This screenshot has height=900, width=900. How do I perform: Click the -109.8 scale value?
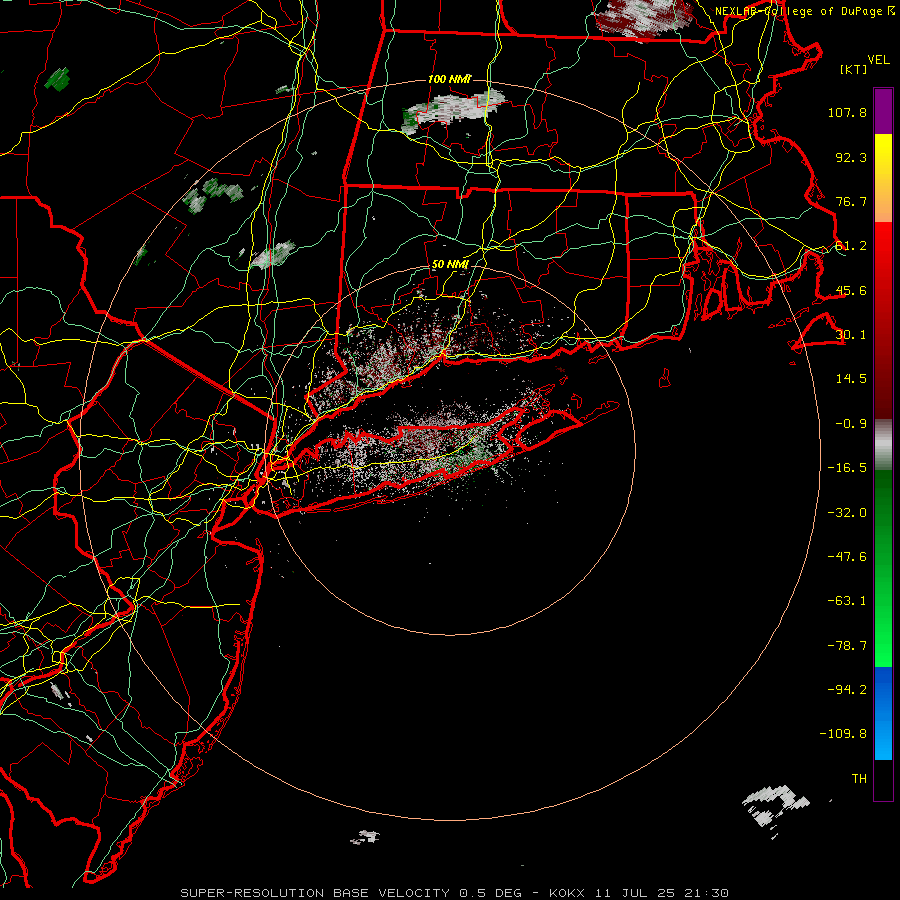click(x=843, y=734)
